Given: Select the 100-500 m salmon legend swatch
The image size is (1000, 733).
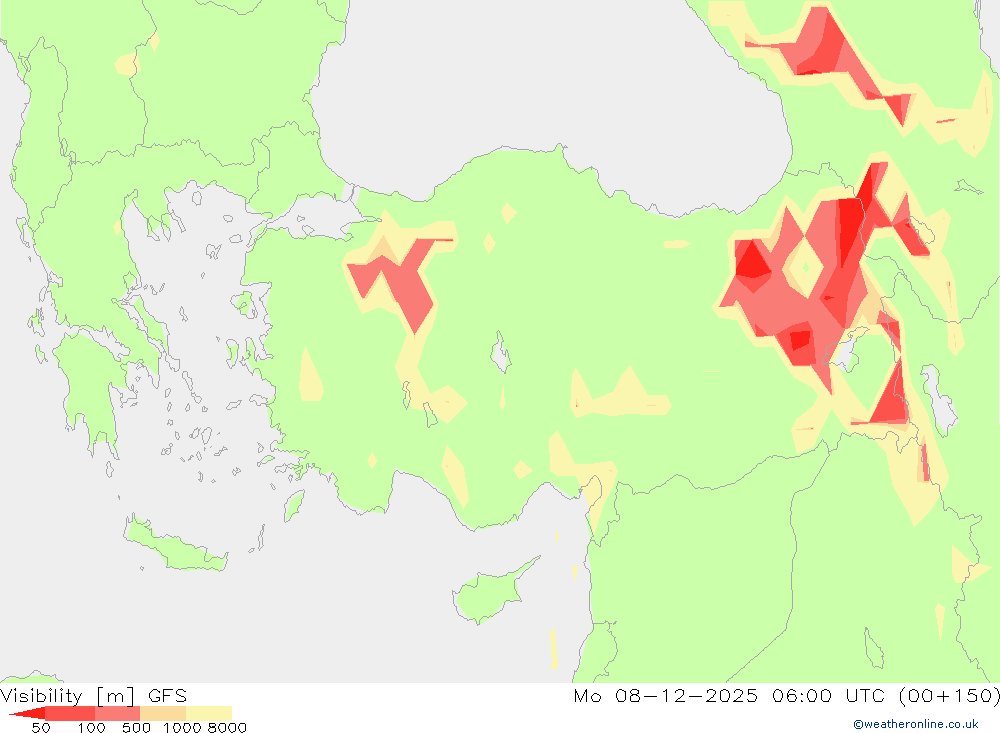Looking at the screenshot, I should pos(117,713).
